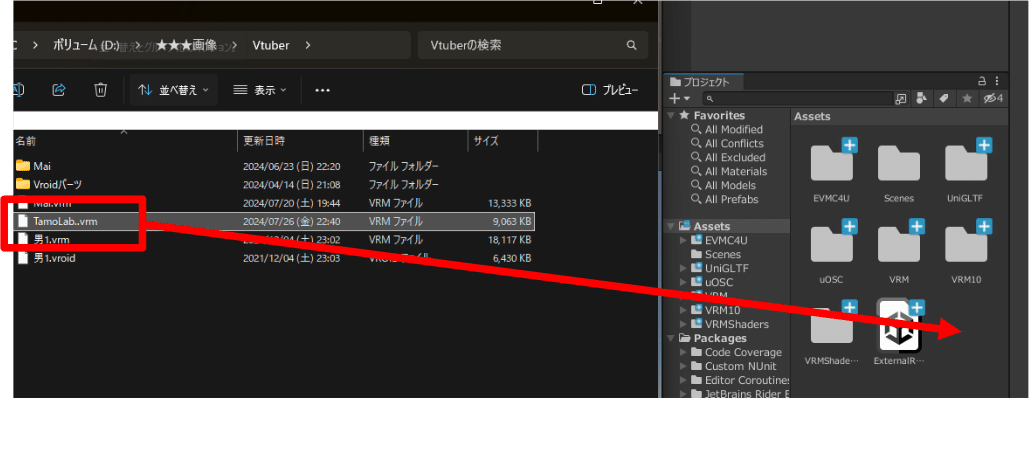1029x469 pixels.
Task: Select All Models saved search
Action: 730,186
